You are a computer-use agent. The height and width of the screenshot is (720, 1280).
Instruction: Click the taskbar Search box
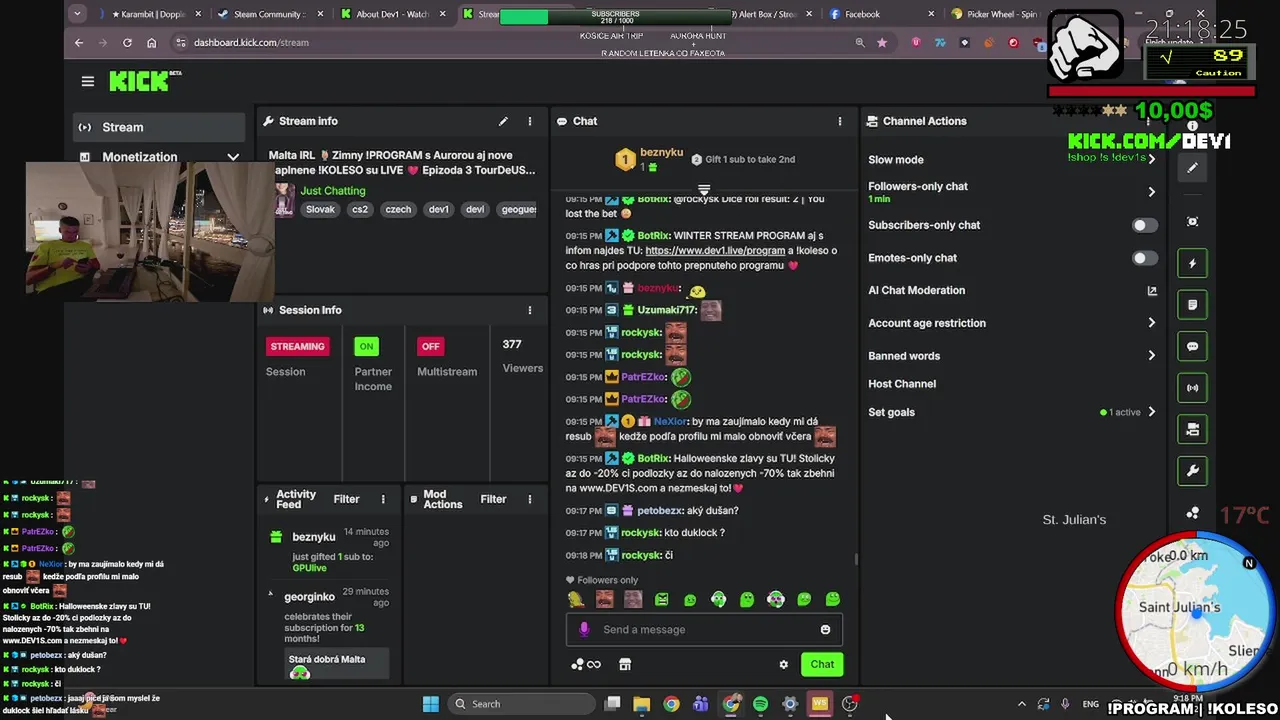pyautogui.click(x=520, y=704)
